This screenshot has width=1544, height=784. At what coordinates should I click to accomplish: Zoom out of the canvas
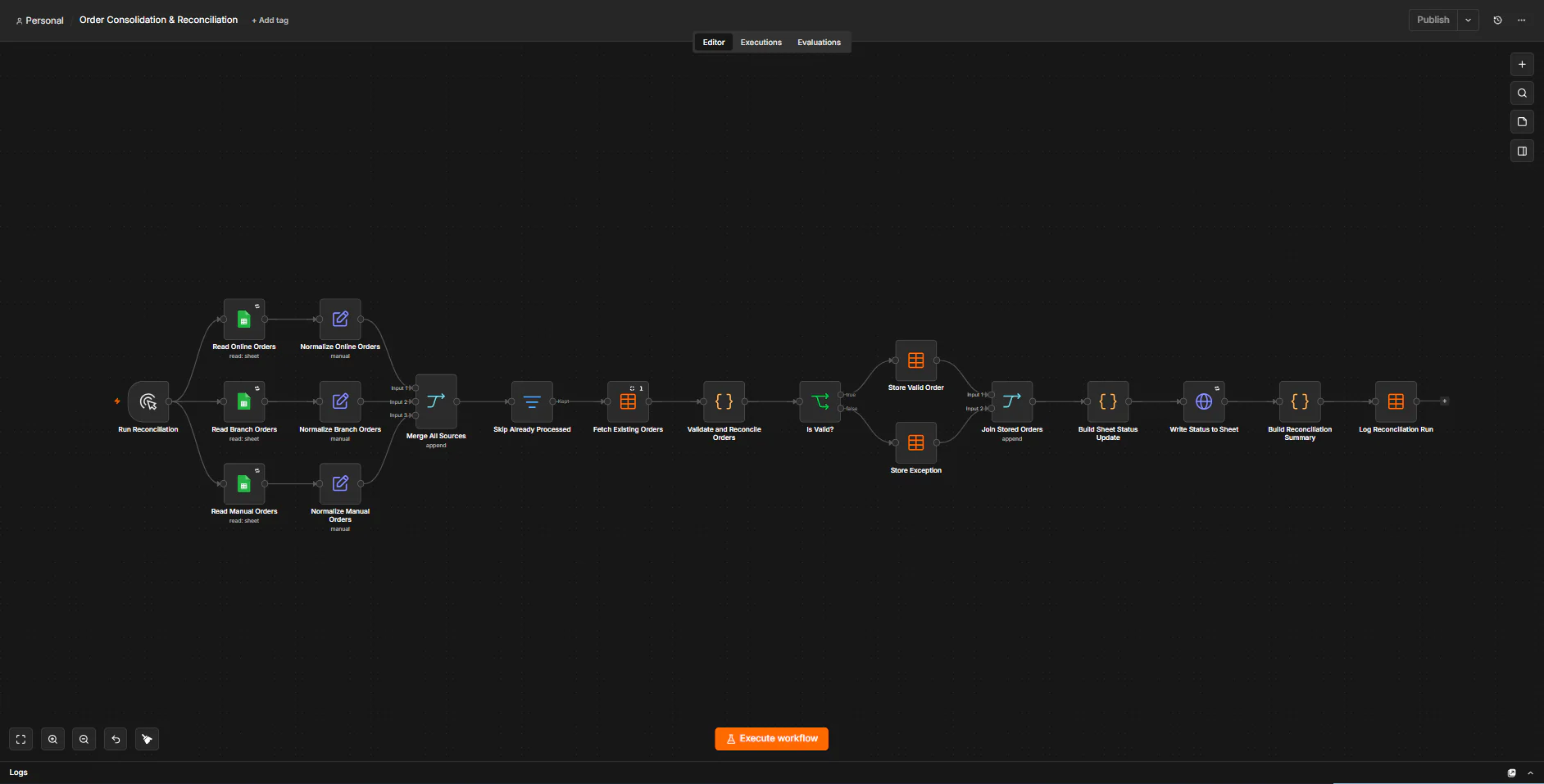point(84,740)
